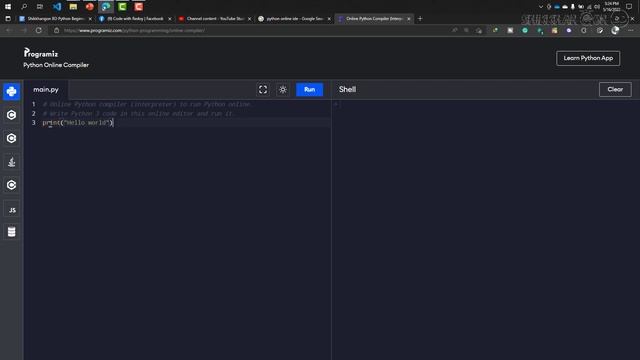
Task: Switch to the Facebook Code with browser tab
Action: (135, 19)
